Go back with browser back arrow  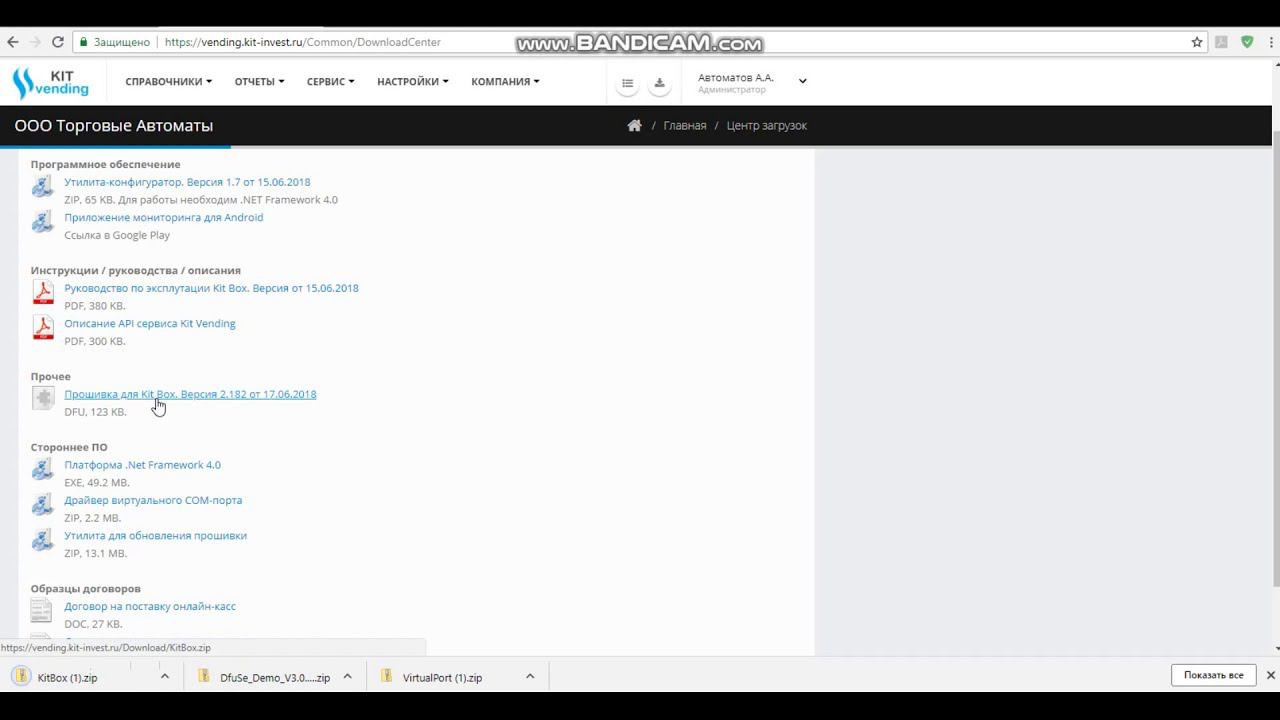[x=12, y=42]
